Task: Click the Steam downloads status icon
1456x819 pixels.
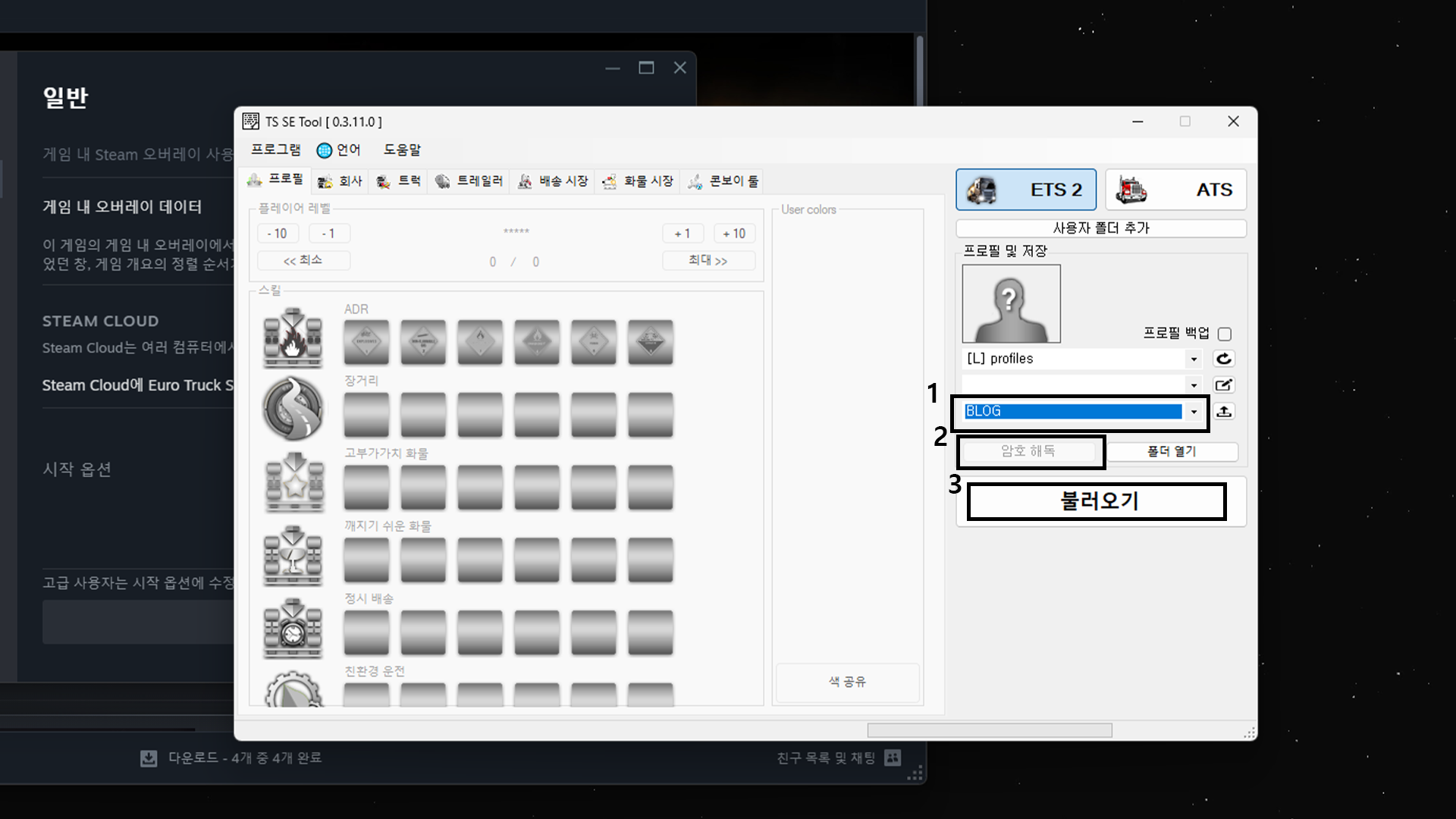Action: tap(149, 758)
